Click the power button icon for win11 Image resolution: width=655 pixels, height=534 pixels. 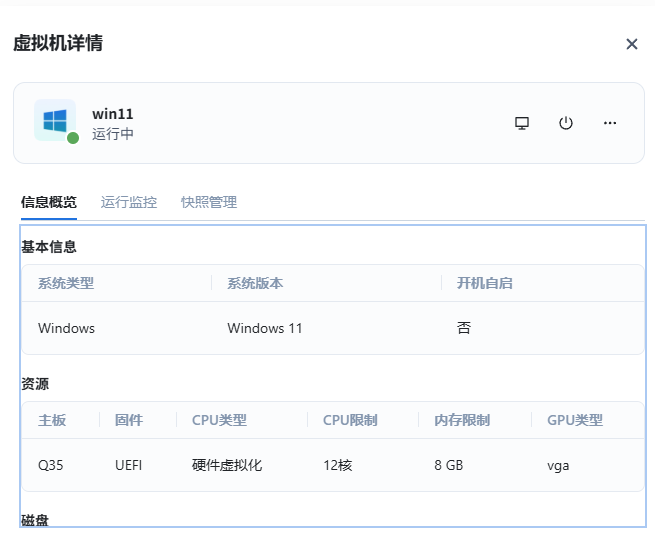point(566,123)
